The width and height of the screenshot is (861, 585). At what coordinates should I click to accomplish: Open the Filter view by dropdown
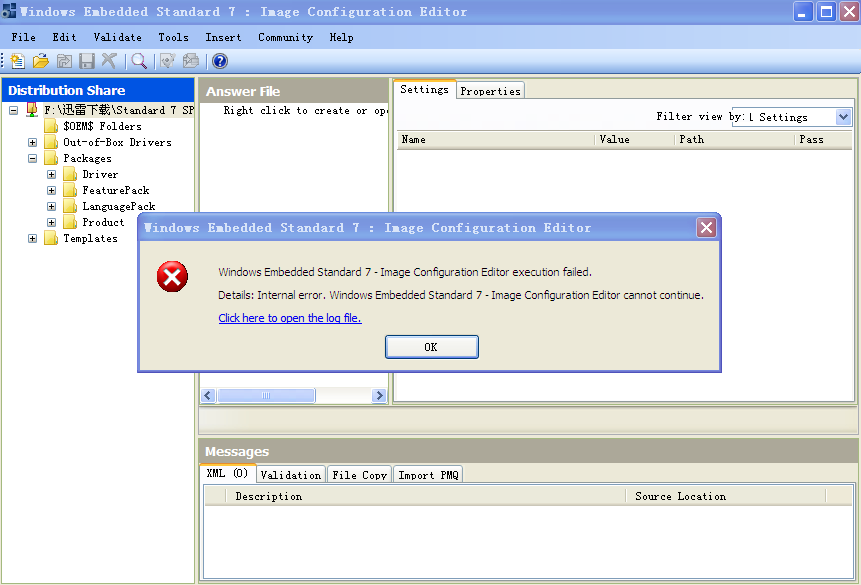click(x=843, y=116)
